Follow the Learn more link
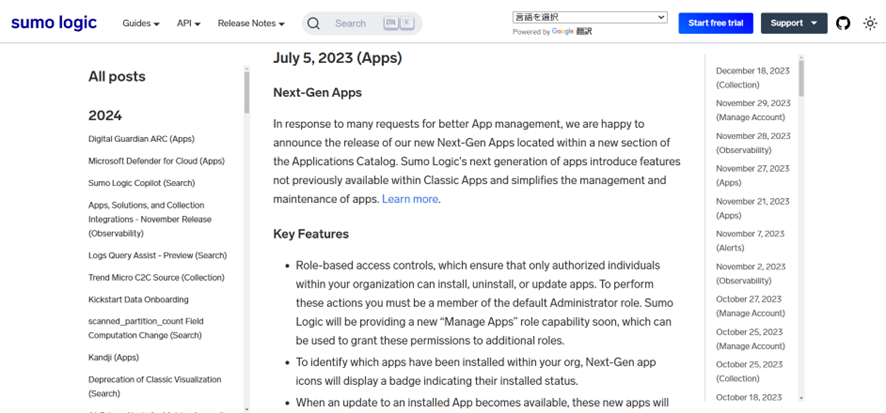886x413 pixels. click(x=410, y=199)
